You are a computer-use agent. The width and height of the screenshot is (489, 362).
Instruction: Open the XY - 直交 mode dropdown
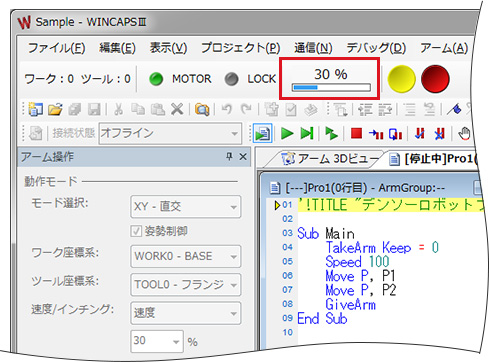186,207
